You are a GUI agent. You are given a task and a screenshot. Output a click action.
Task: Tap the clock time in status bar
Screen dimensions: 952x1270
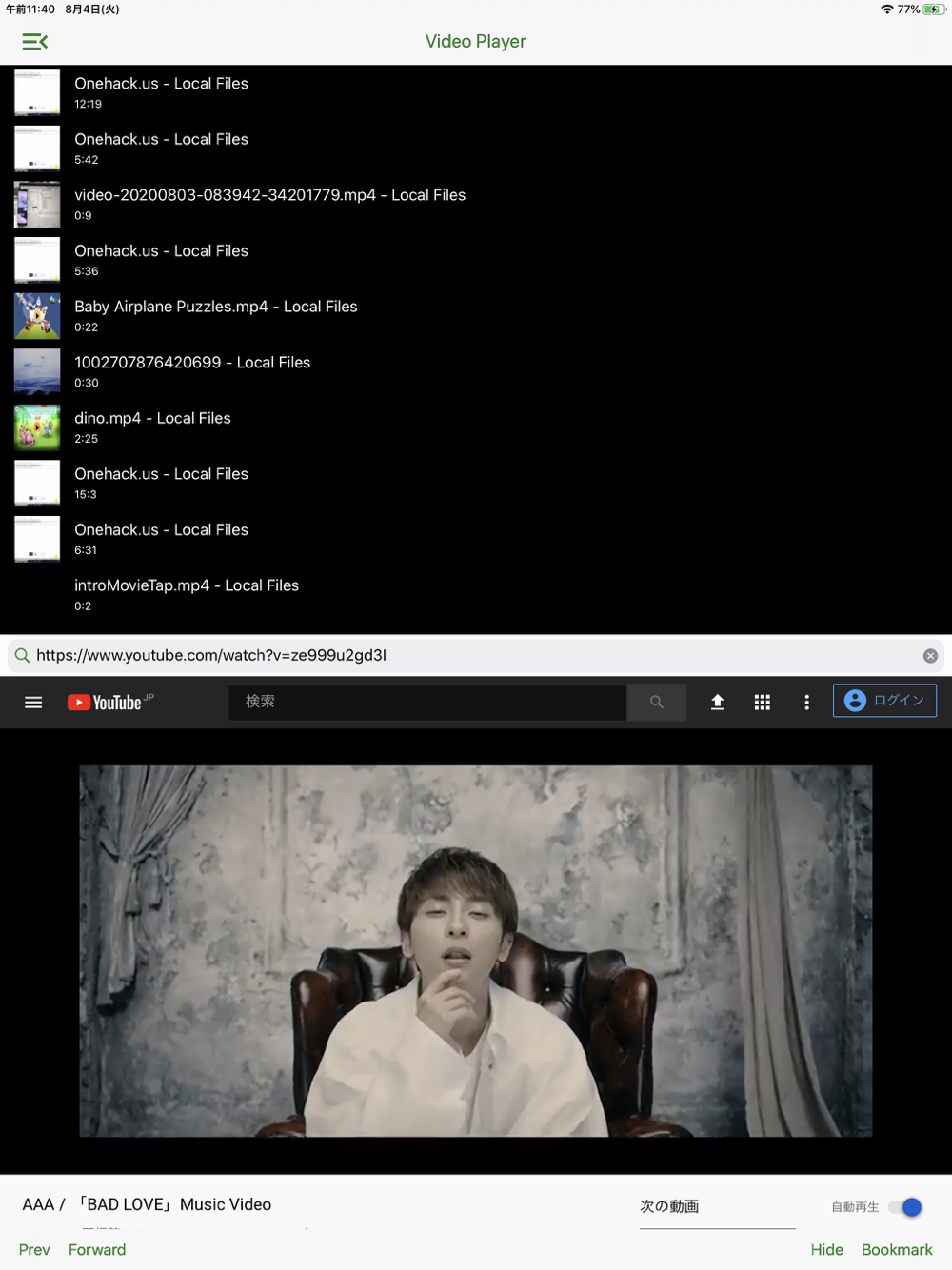[30, 10]
